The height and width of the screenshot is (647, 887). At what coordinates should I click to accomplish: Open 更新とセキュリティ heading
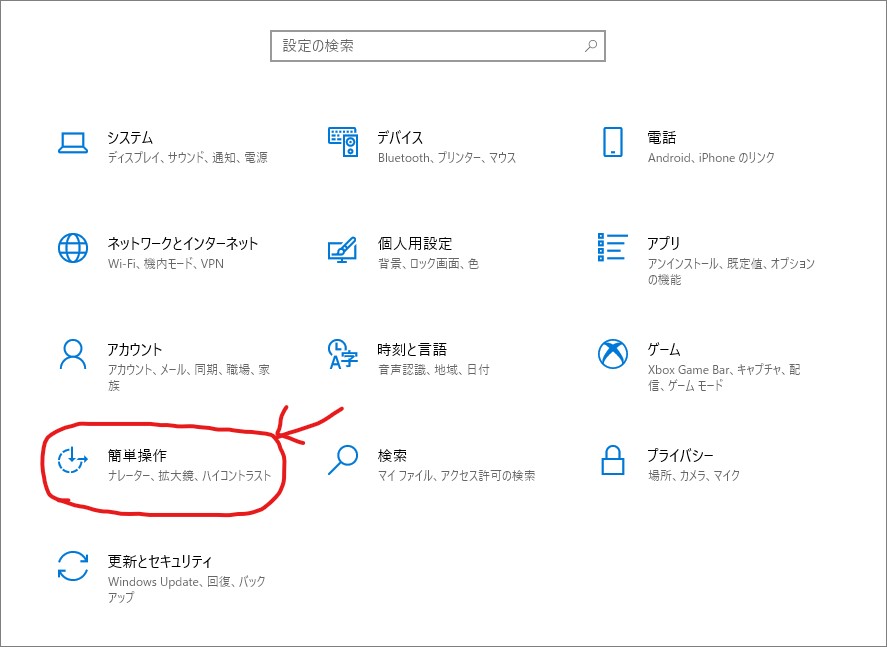tap(160, 562)
